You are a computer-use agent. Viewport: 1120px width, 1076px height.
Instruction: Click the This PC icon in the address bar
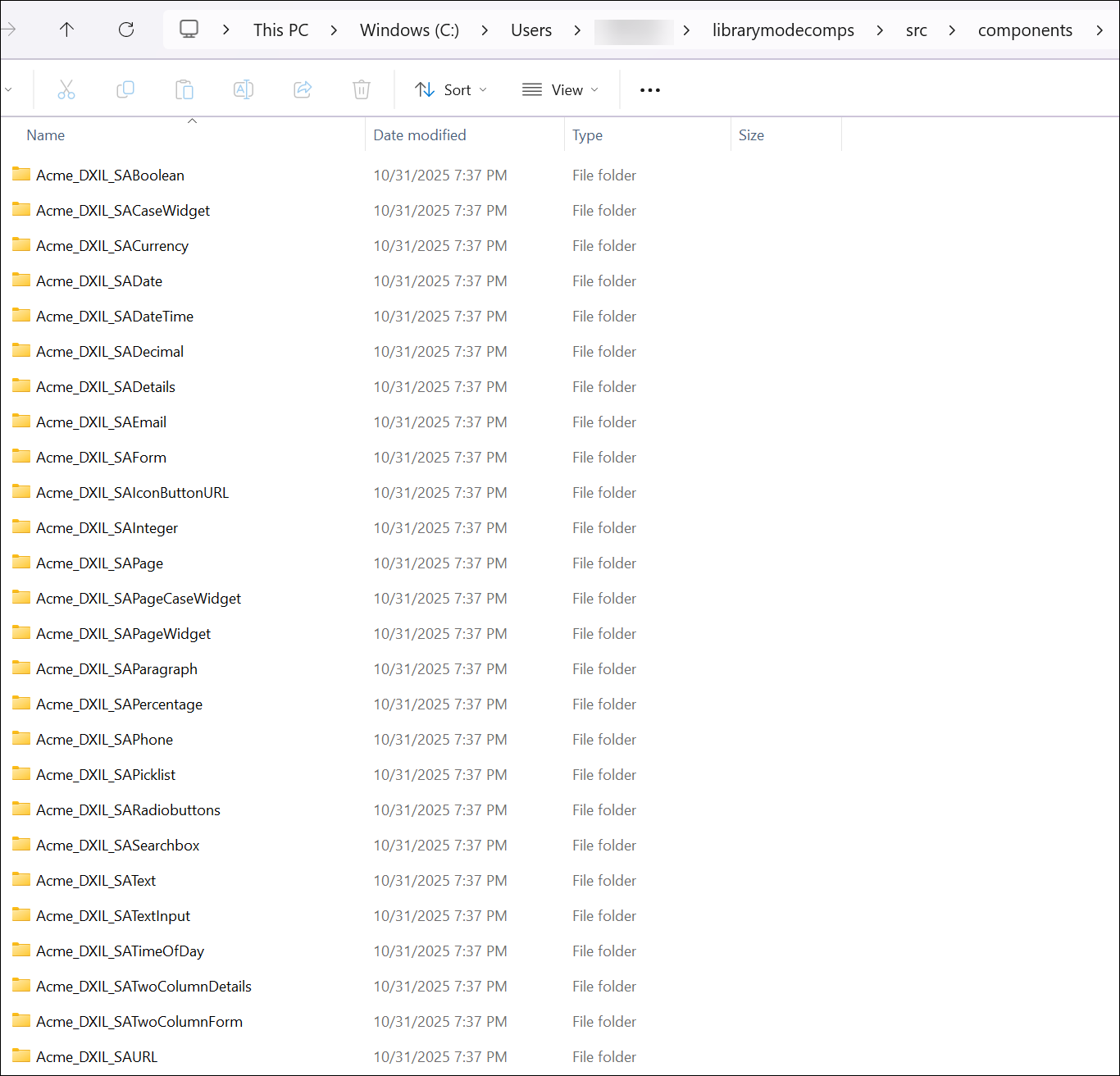189,30
